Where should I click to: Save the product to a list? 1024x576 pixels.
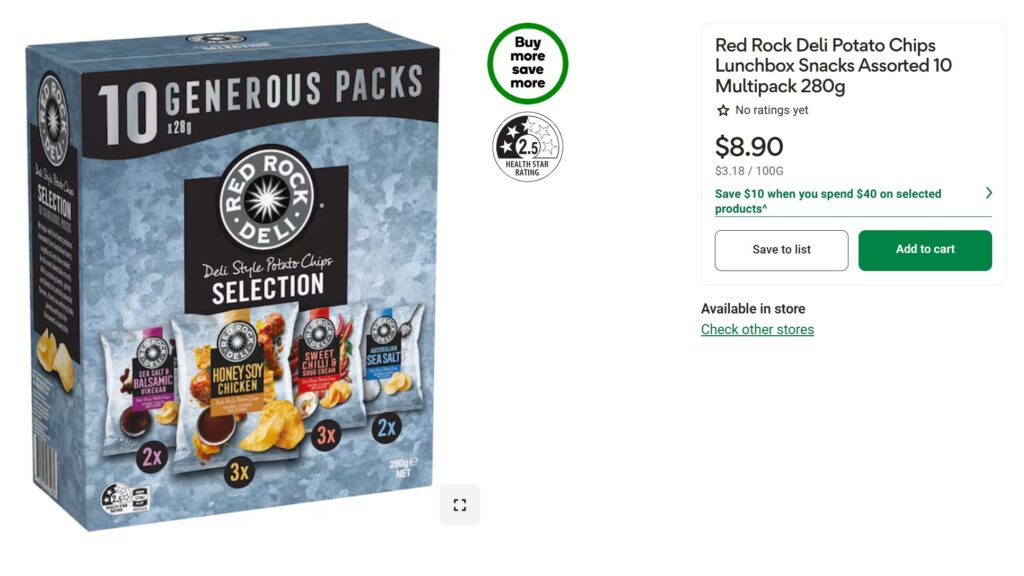pyautogui.click(x=781, y=250)
